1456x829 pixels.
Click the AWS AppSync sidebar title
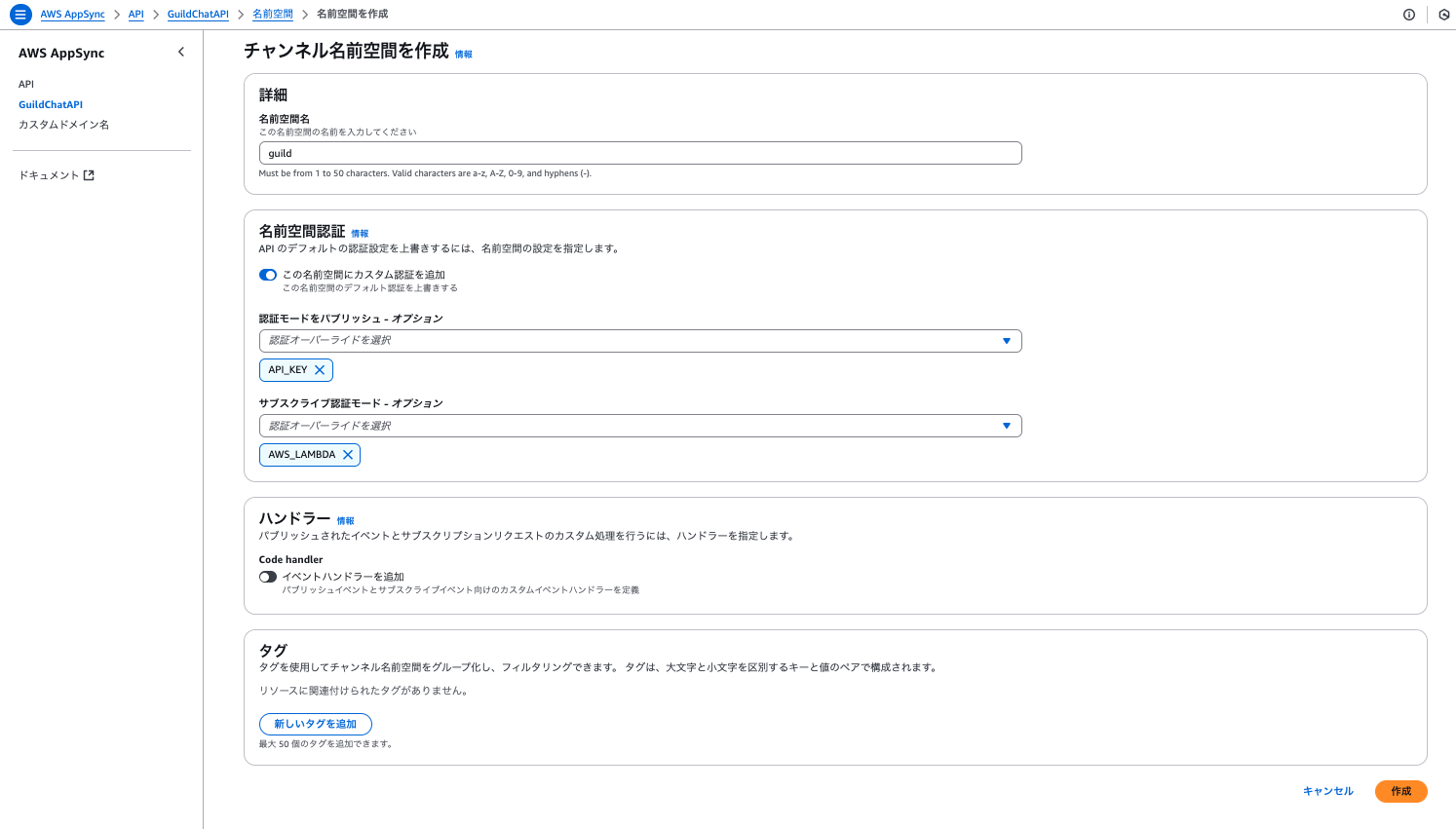(x=61, y=53)
